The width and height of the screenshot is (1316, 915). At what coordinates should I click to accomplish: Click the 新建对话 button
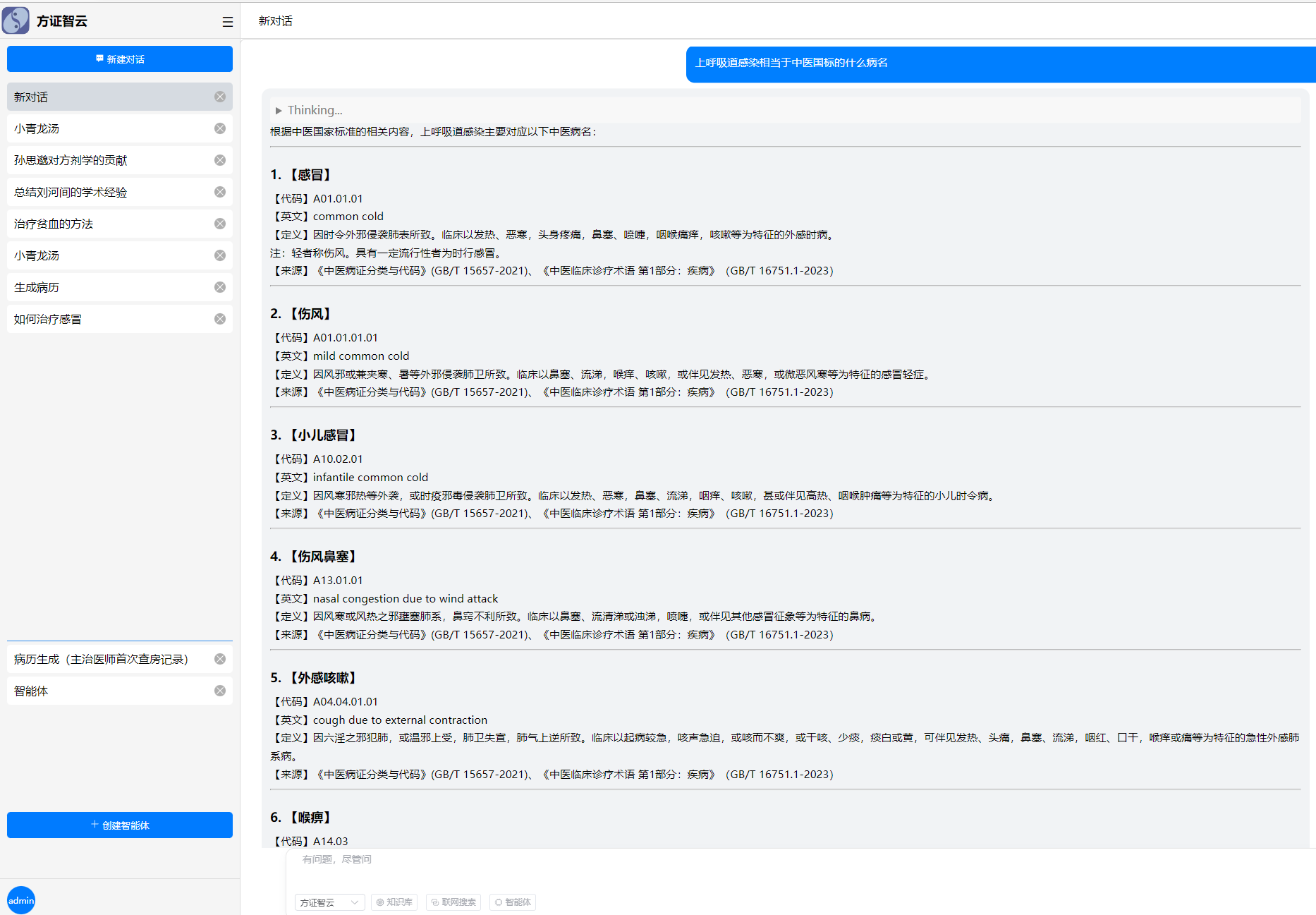(x=120, y=59)
